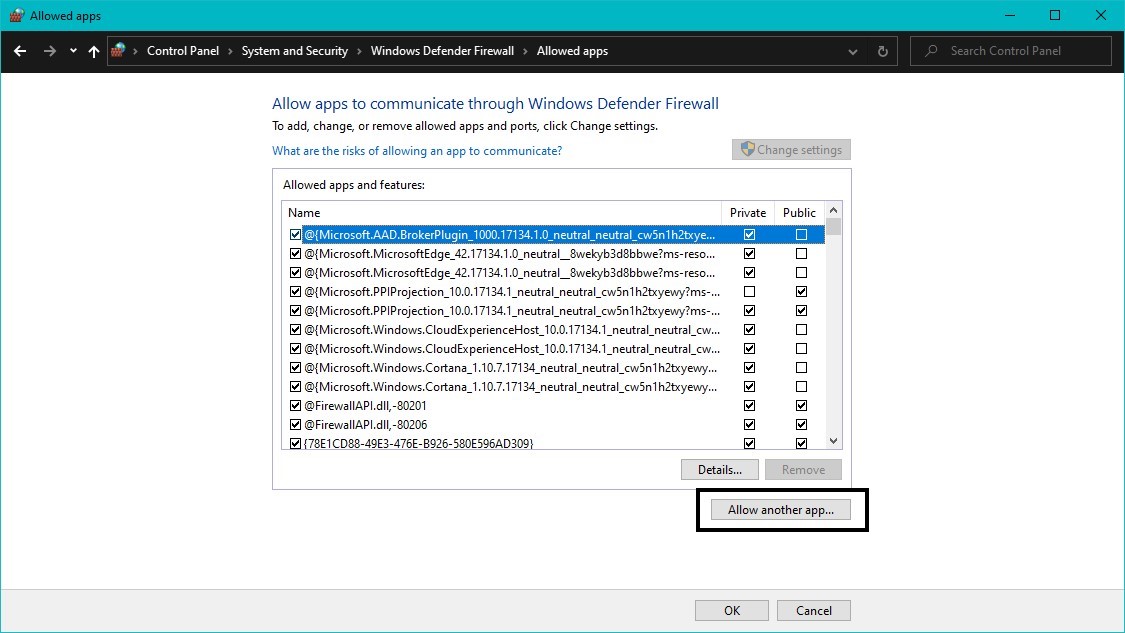This screenshot has width=1125, height=633.
Task: Click the Remove button
Action: click(803, 469)
